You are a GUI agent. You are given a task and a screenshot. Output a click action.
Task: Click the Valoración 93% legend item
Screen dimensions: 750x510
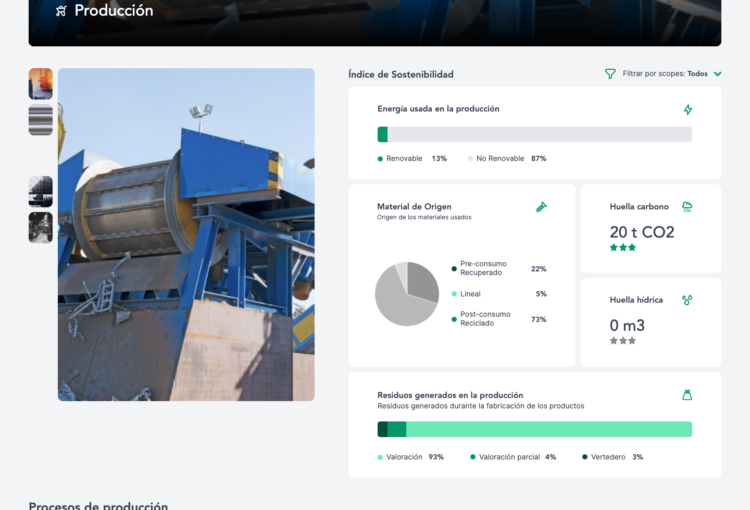[411, 457]
